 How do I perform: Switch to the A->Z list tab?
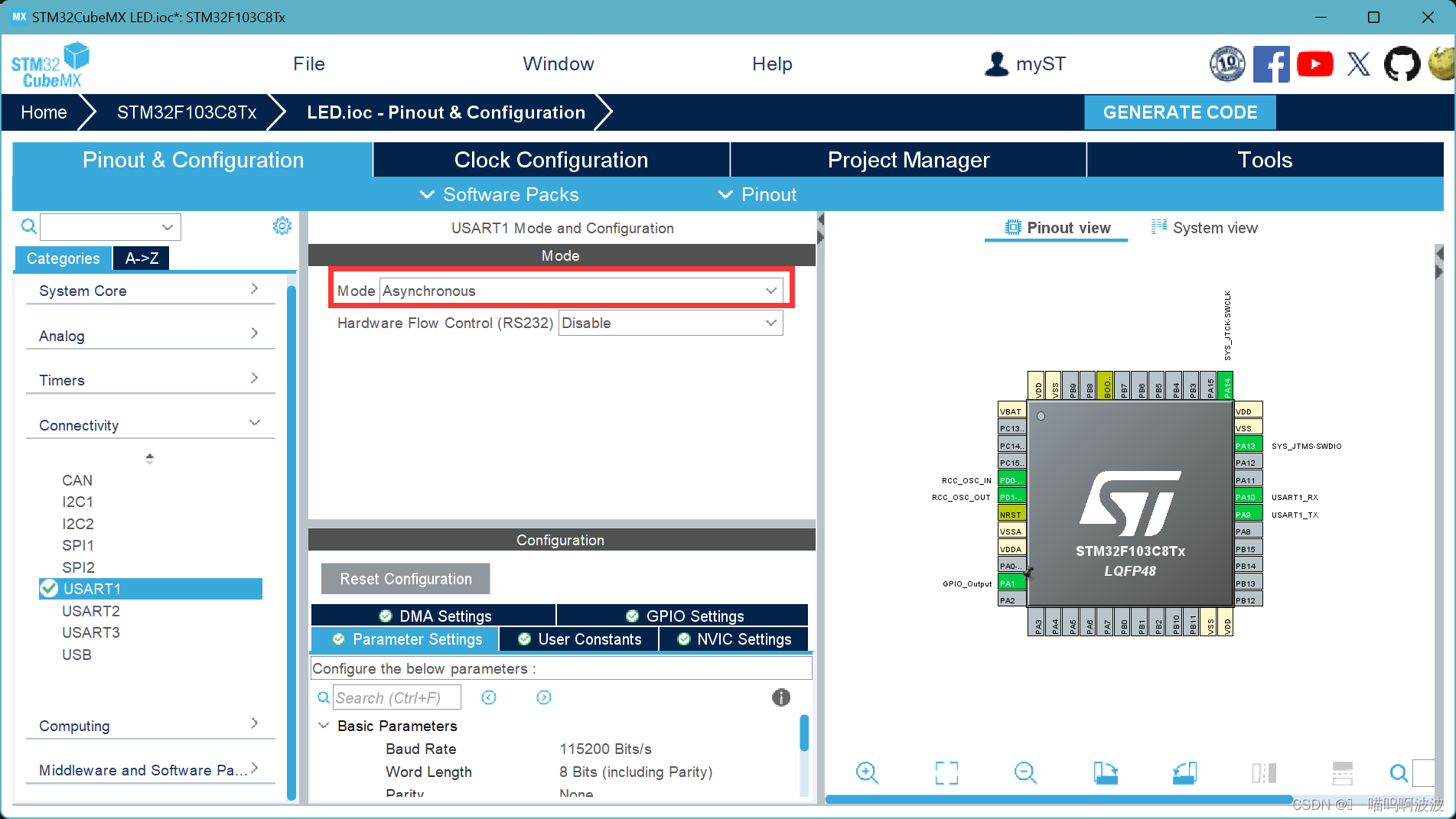tap(142, 258)
